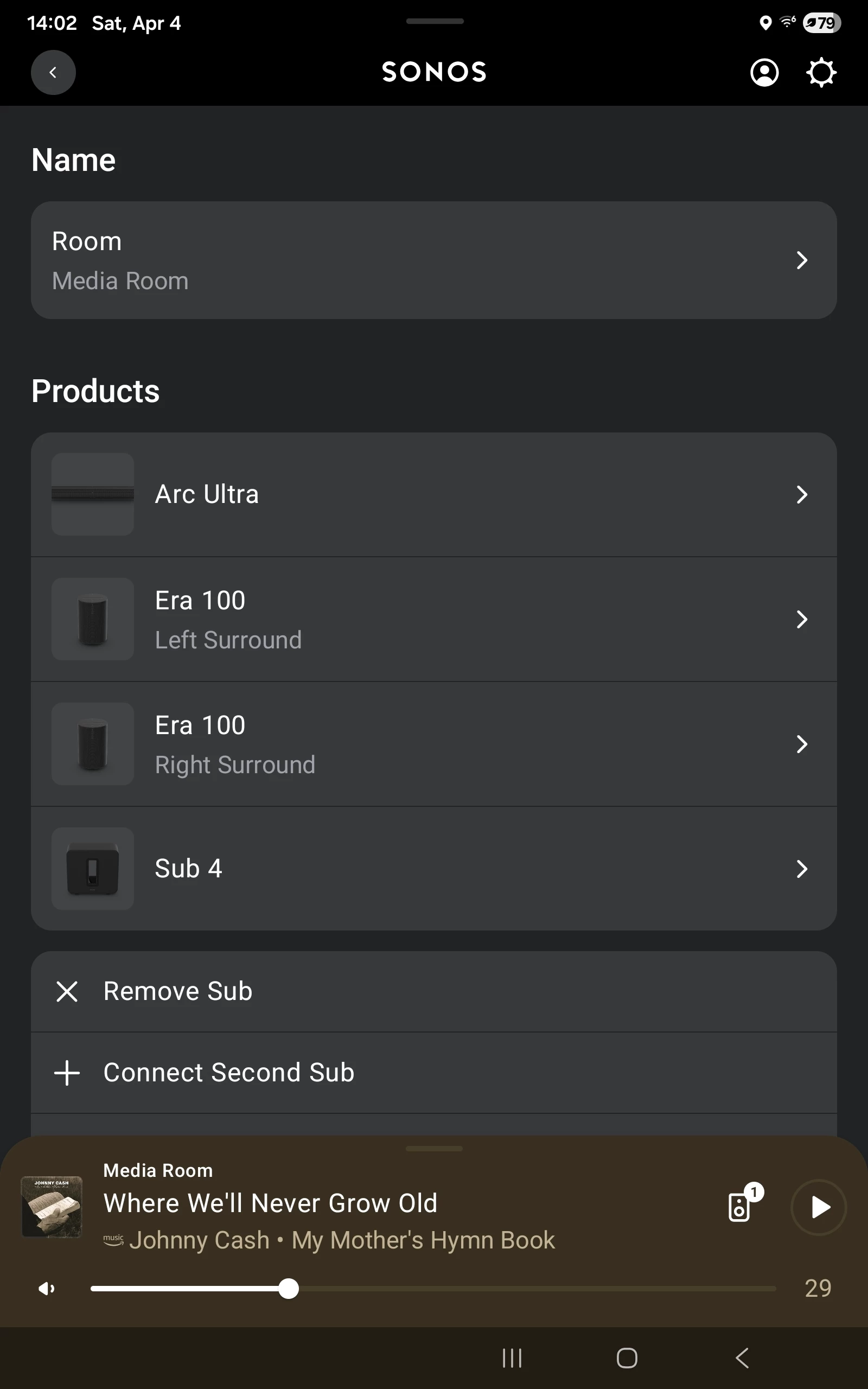Expand the Room name chevron
868x1389 pixels.
coord(801,260)
